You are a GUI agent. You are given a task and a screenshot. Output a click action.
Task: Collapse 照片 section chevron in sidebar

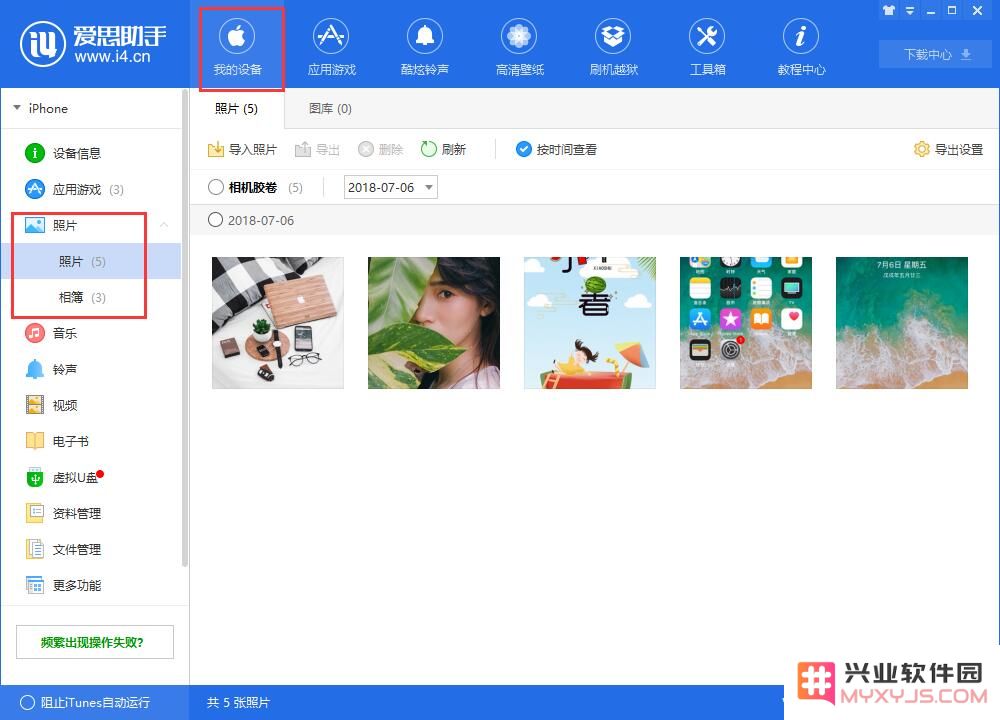[x=164, y=225]
